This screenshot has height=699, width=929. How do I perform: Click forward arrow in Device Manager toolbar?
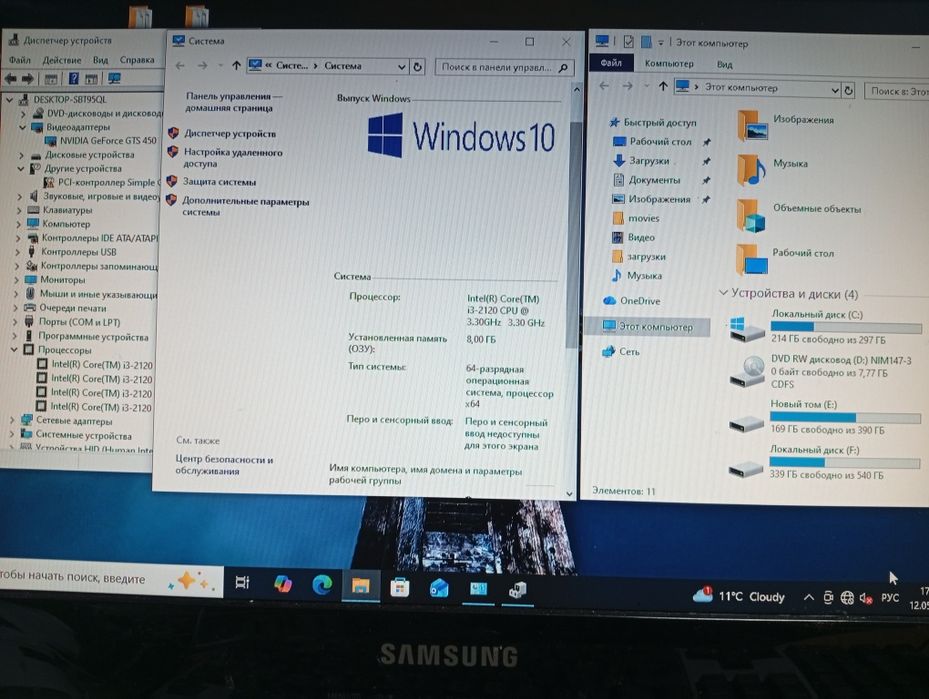point(28,79)
